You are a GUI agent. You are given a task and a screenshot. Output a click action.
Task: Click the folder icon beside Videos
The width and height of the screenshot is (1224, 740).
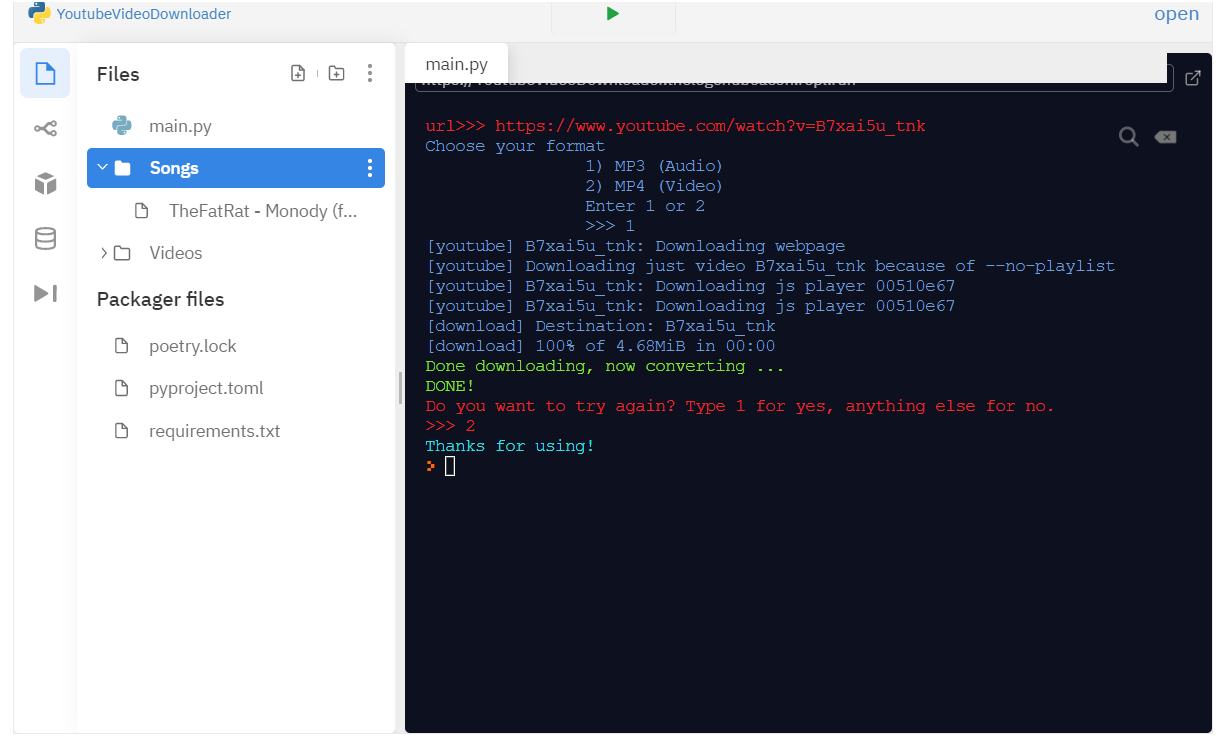pyautogui.click(x=122, y=253)
